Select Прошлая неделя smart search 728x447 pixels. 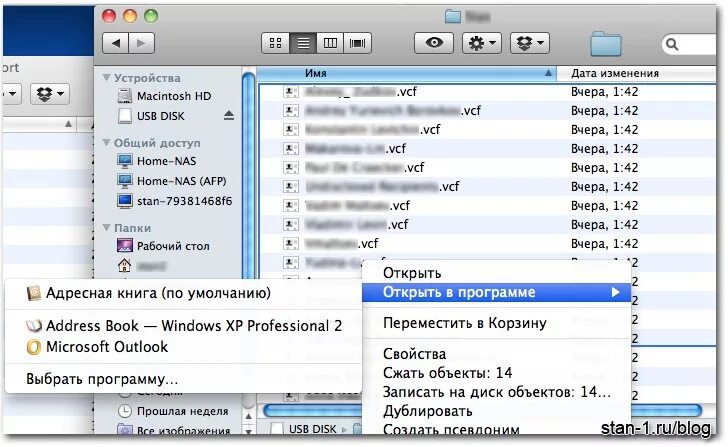coord(173,411)
